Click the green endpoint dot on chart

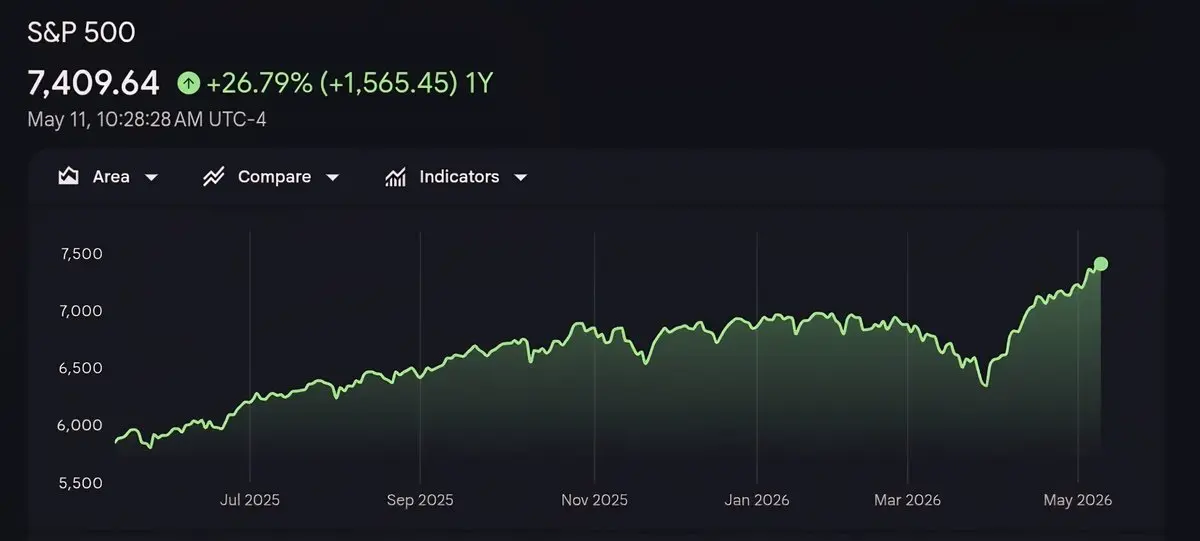click(x=1101, y=264)
